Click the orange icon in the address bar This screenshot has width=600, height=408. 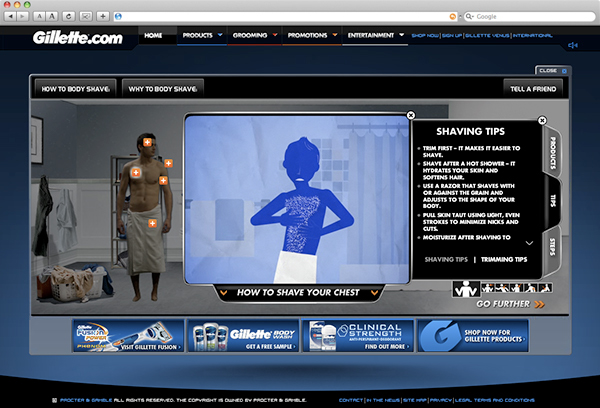(x=453, y=16)
